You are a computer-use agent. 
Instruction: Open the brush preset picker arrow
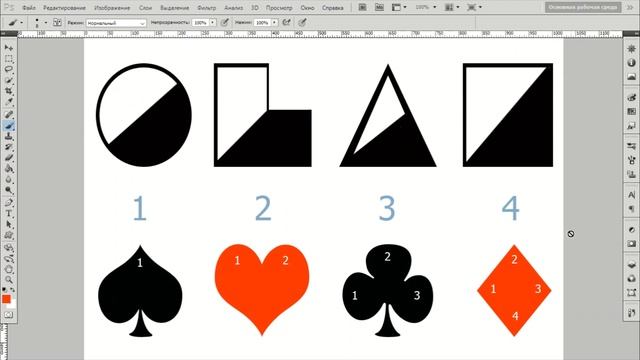click(x=46, y=22)
